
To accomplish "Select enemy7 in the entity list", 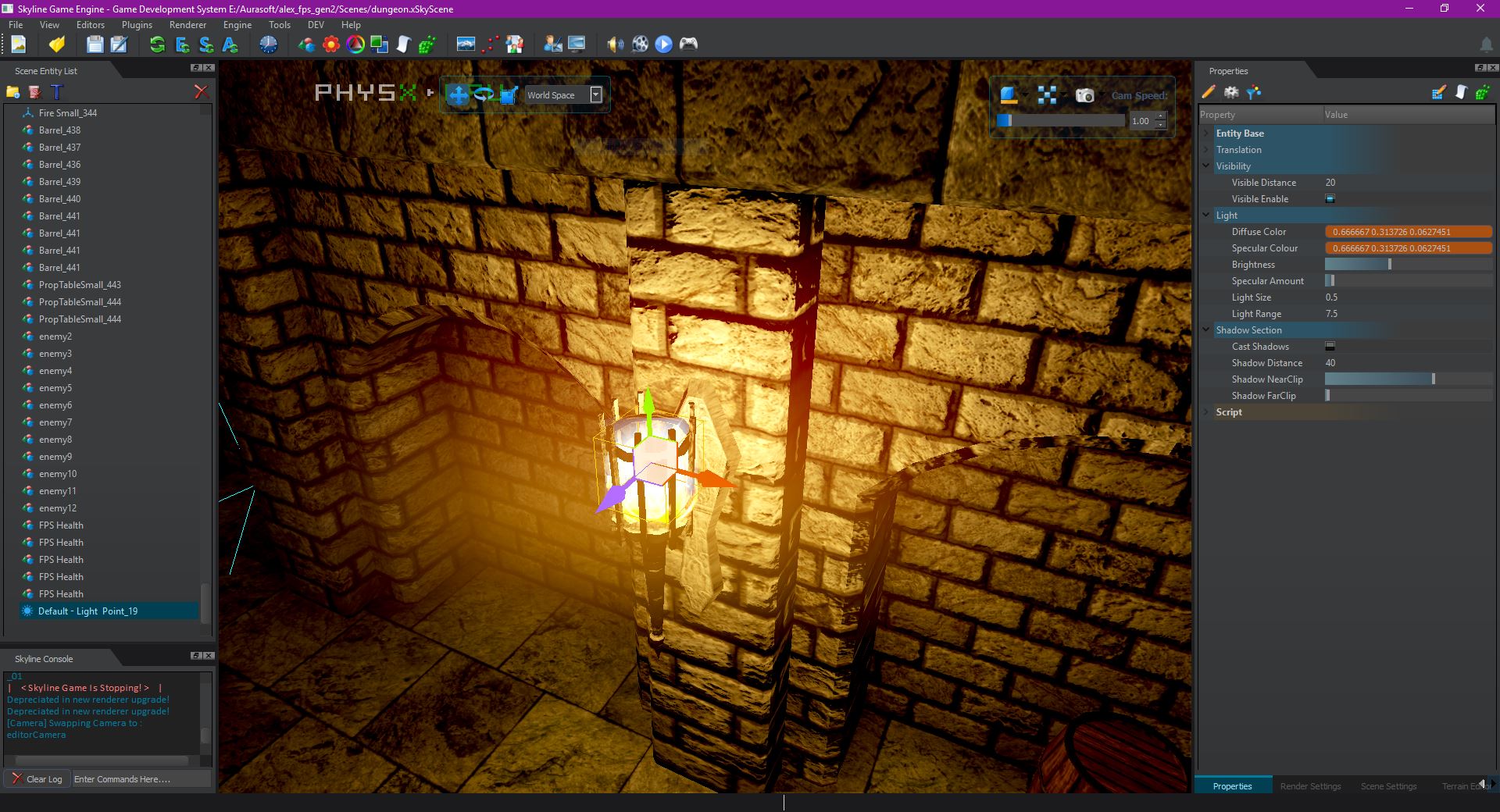I will pos(55,422).
